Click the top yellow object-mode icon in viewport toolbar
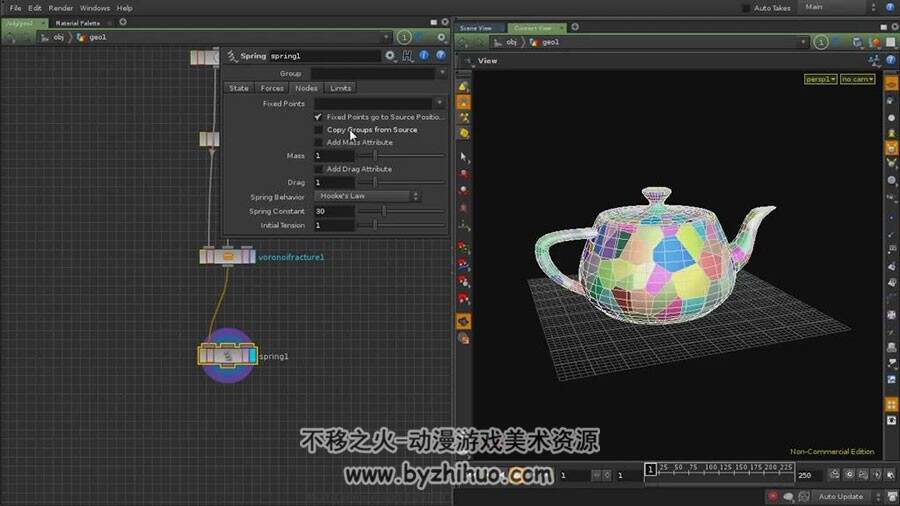This screenshot has width=900, height=506. point(464,87)
